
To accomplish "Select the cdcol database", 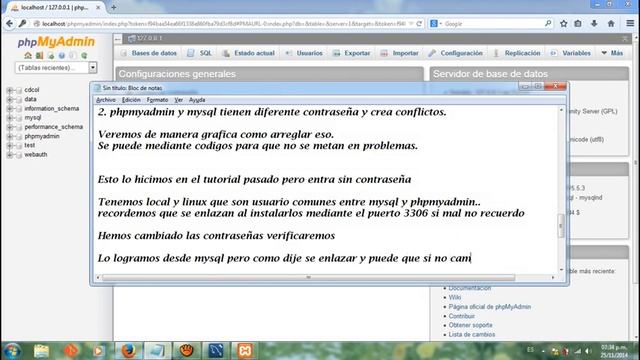I will click(32, 90).
